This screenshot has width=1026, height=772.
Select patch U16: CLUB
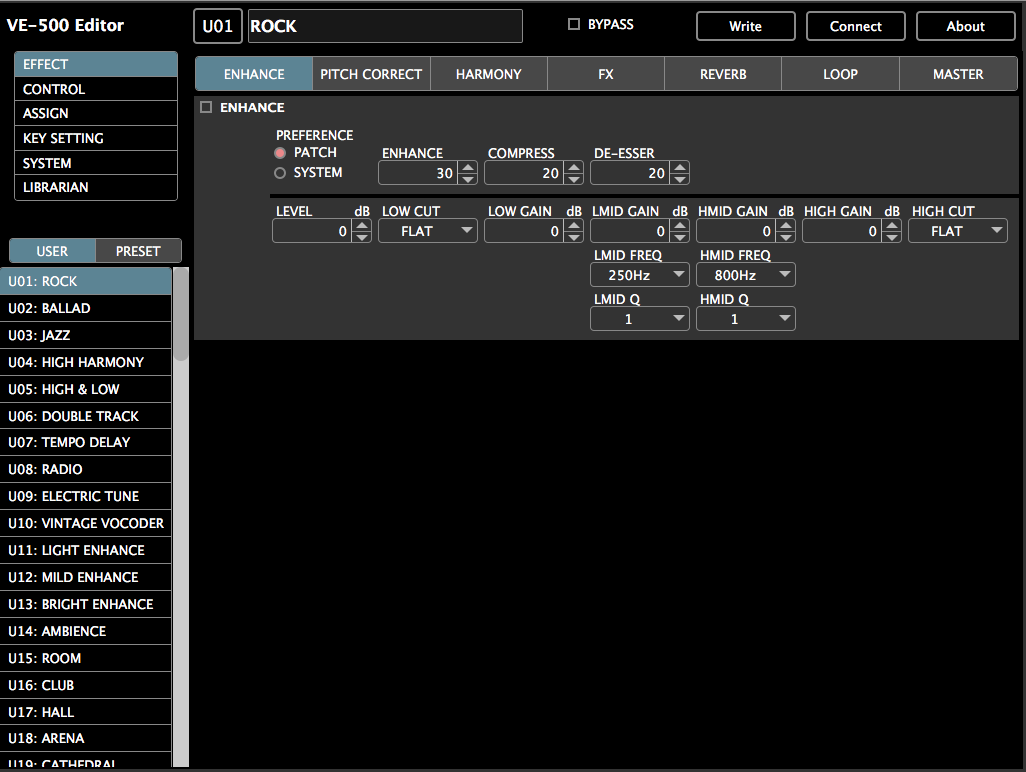pyautogui.click(x=86, y=685)
